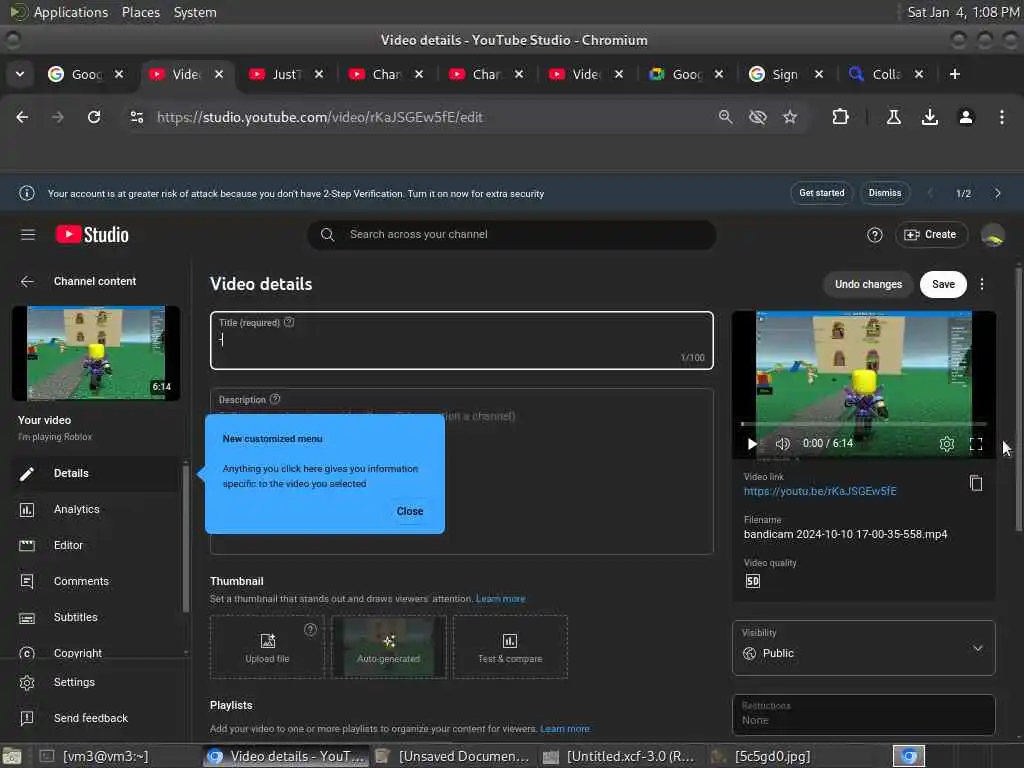Copy the video link icon
This screenshot has height=768, width=1024.
(976, 483)
